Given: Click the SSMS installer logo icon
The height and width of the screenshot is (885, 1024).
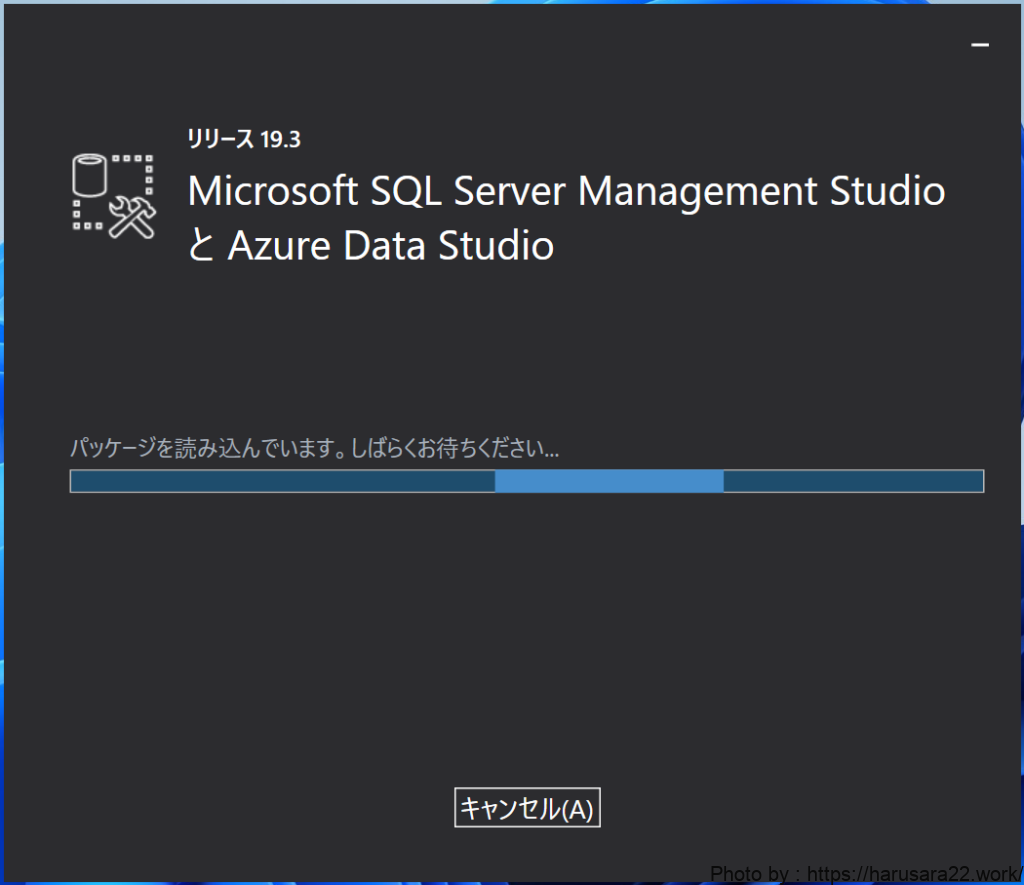Looking at the screenshot, I should [114, 195].
